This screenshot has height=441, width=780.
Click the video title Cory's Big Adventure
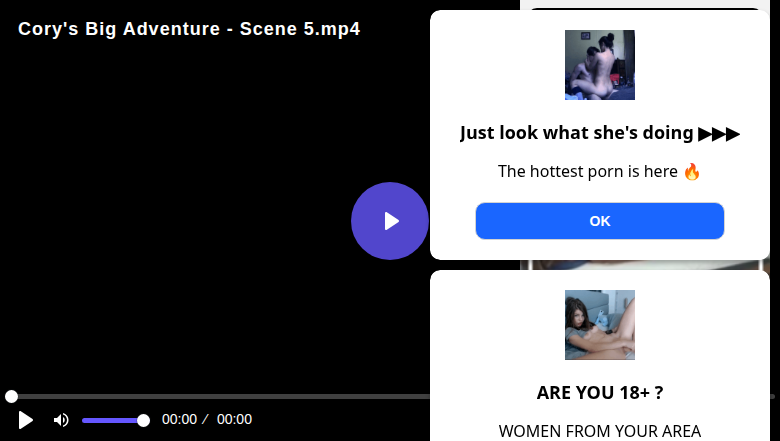[x=189, y=29]
